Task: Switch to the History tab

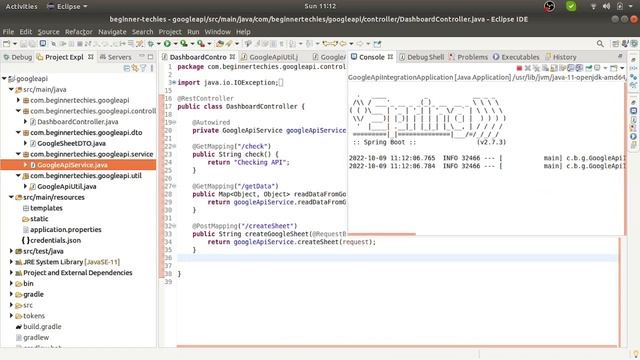Action: click(x=561, y=57)
